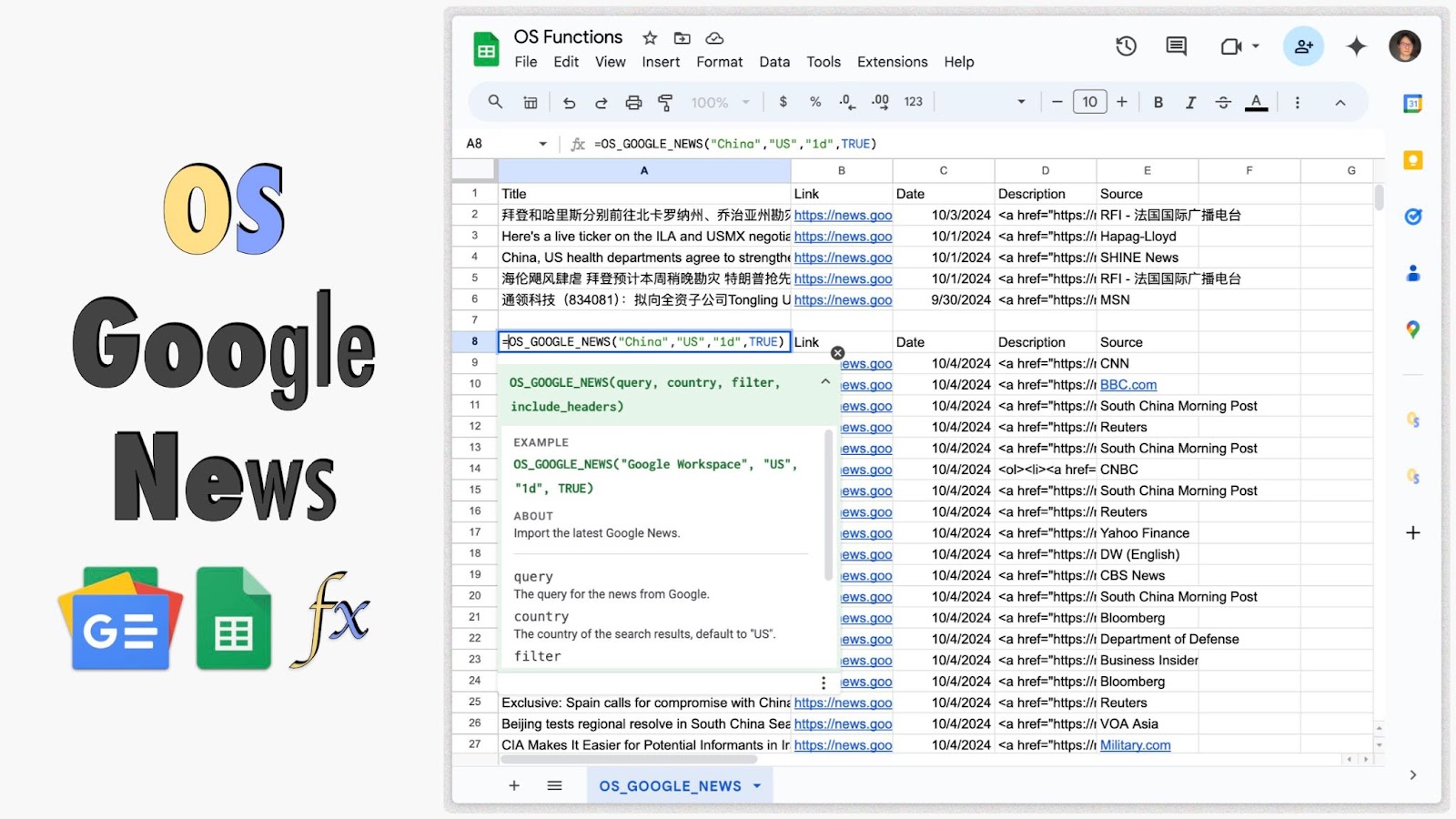Open the Calendar side panel

pyautogui.click(x=1412, y=104)
